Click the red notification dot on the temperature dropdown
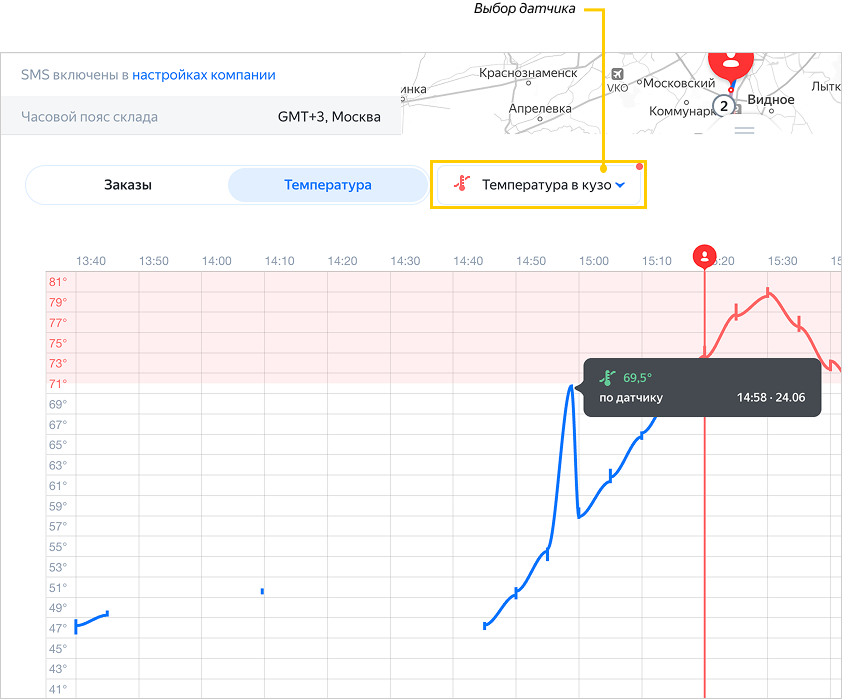Viewport: 842px width, 699px height. 639,166
